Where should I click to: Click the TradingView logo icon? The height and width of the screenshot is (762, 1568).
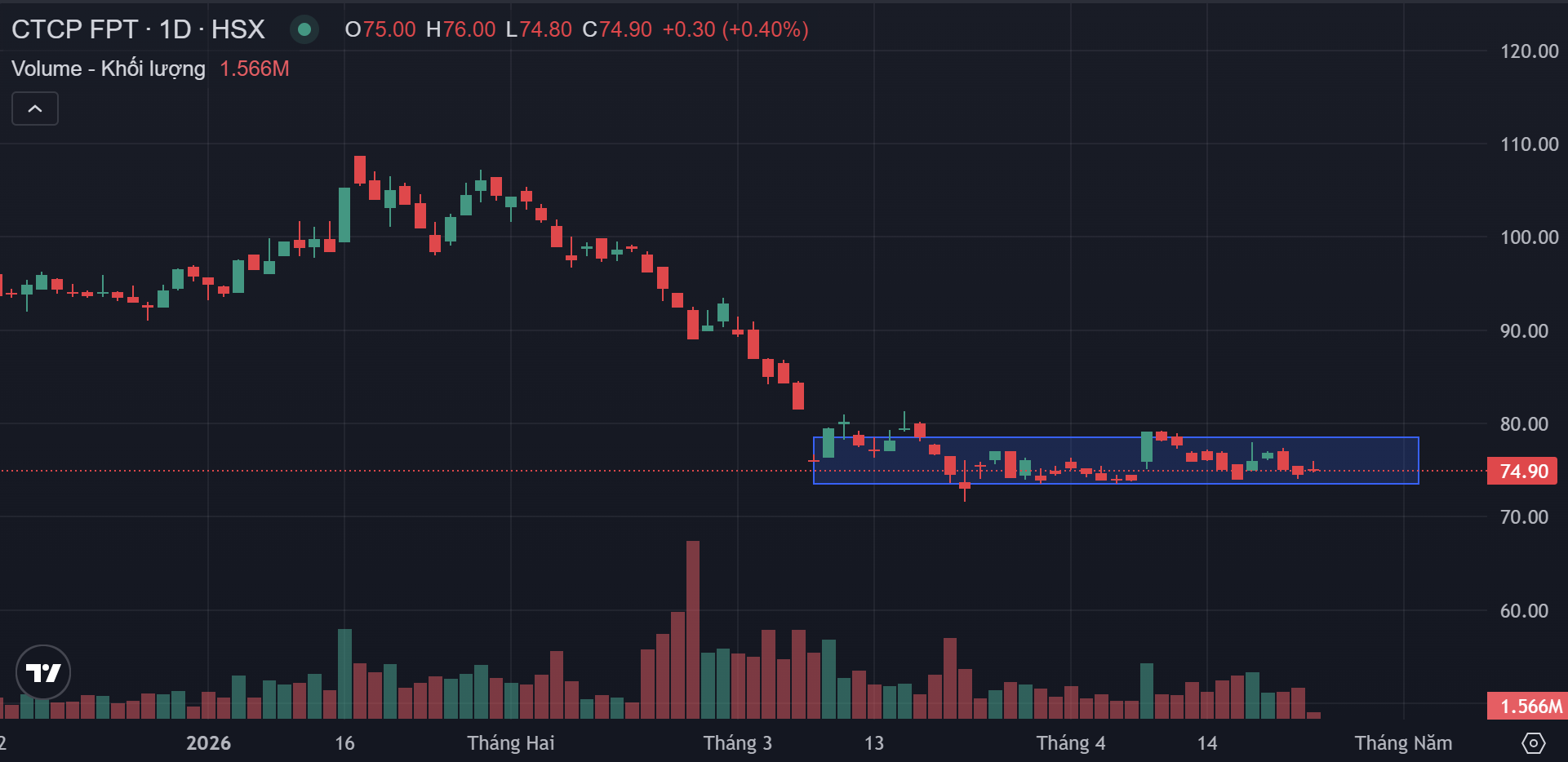click(x=43, y=672)
